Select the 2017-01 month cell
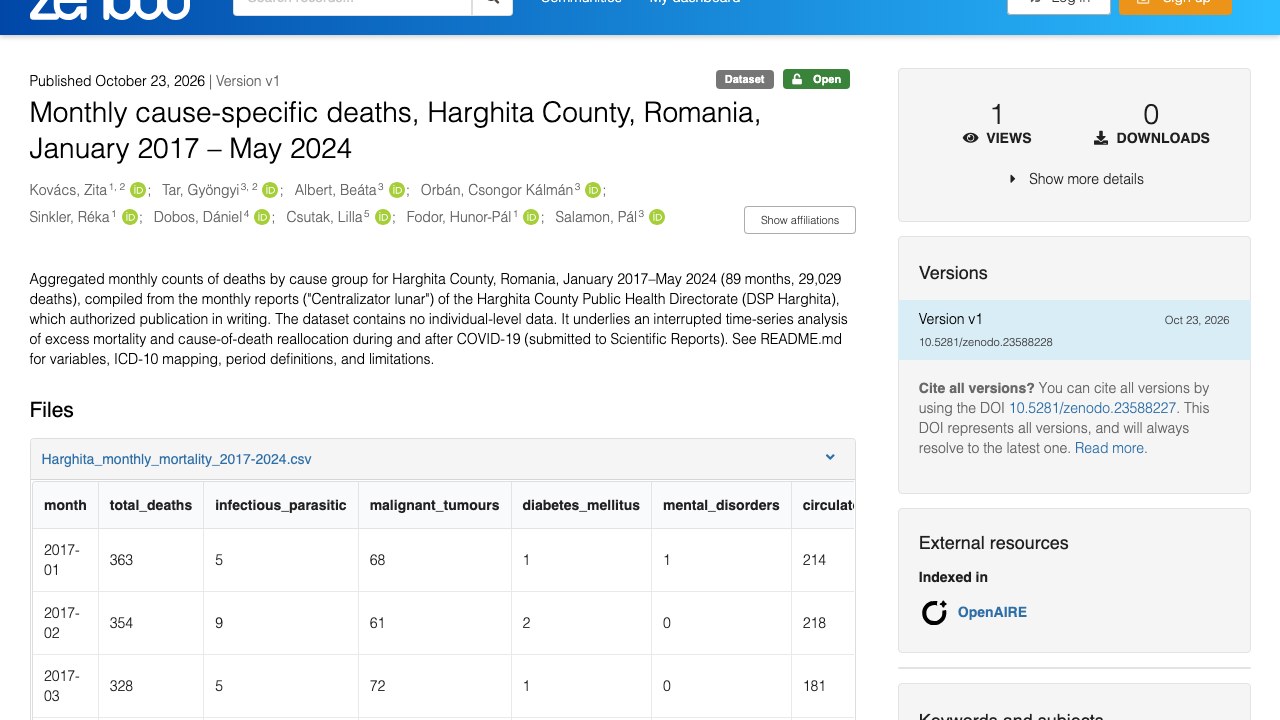This screenshot has height=720, width=1280. [65, 560]
